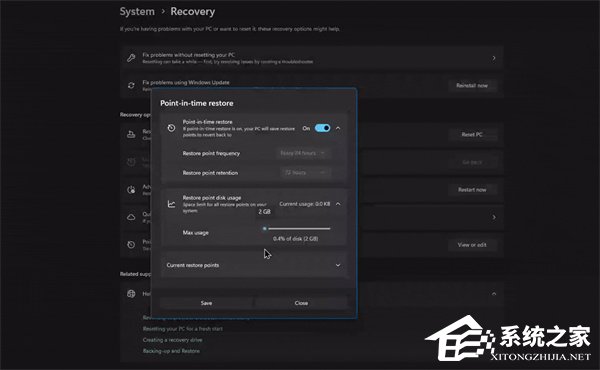Click the cloud icon in Recovery options
The width and height of the screenshot is (600, 370).
131,217
